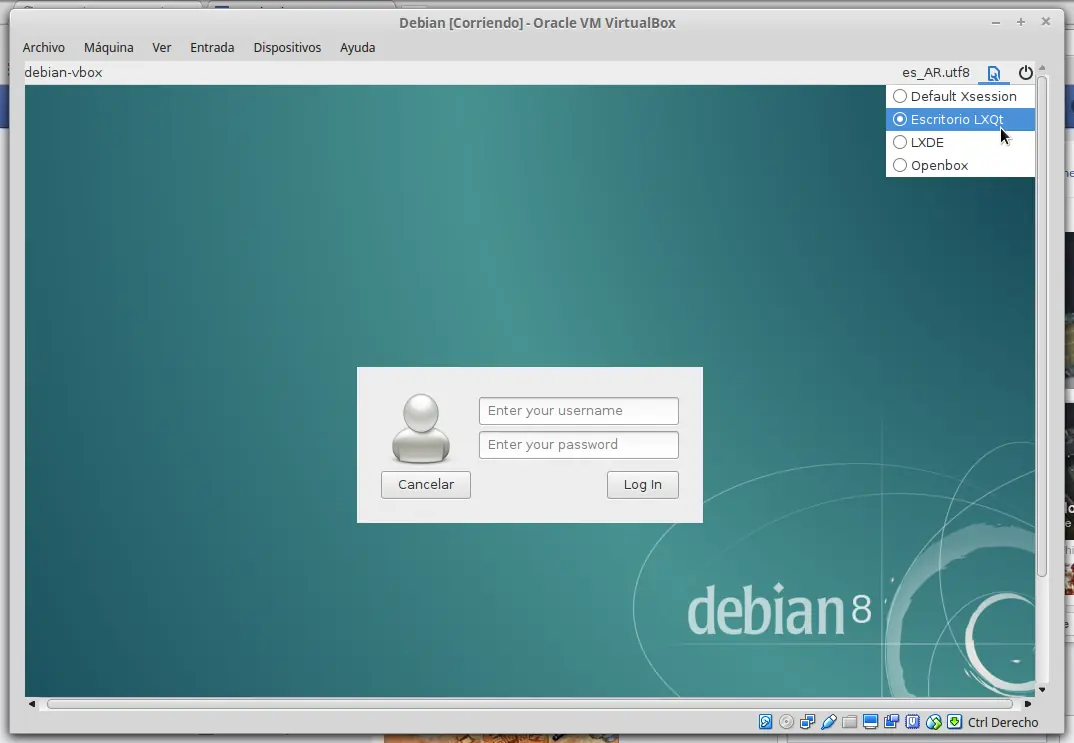Image resolution: width=1074 pixels, height=743 pixels.
Task: Click the session chooser icon
Action: pyautogui.click(x=994, y=73)
